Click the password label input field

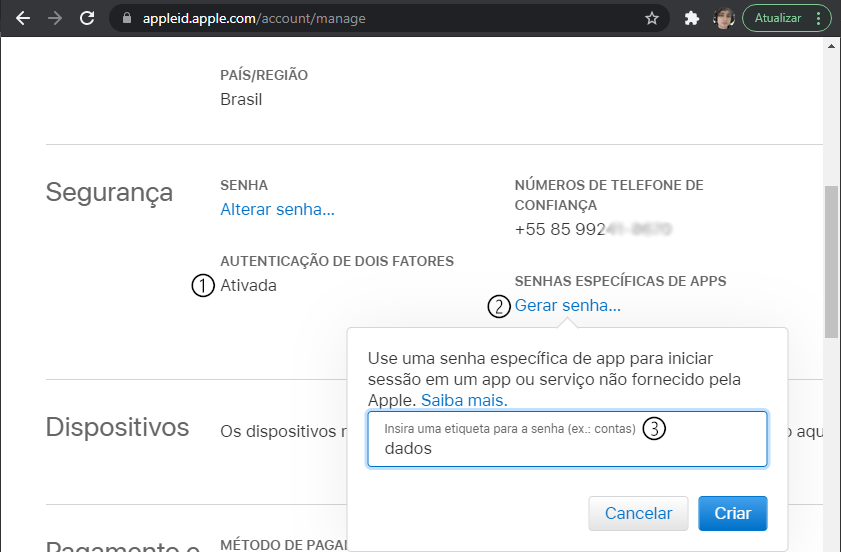(567, 439)
